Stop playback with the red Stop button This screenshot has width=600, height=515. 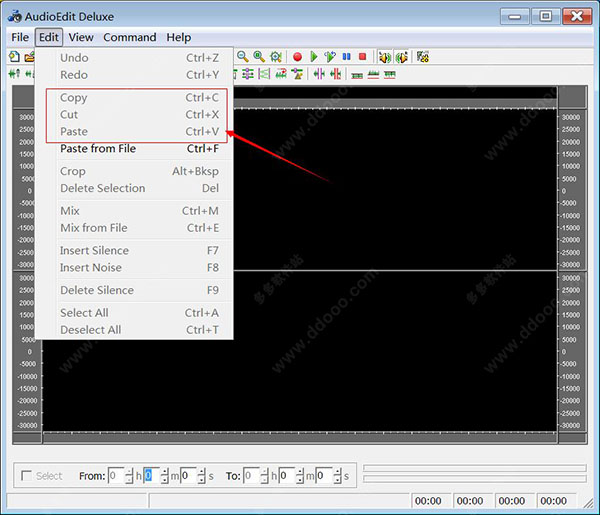tap(363, 57)
